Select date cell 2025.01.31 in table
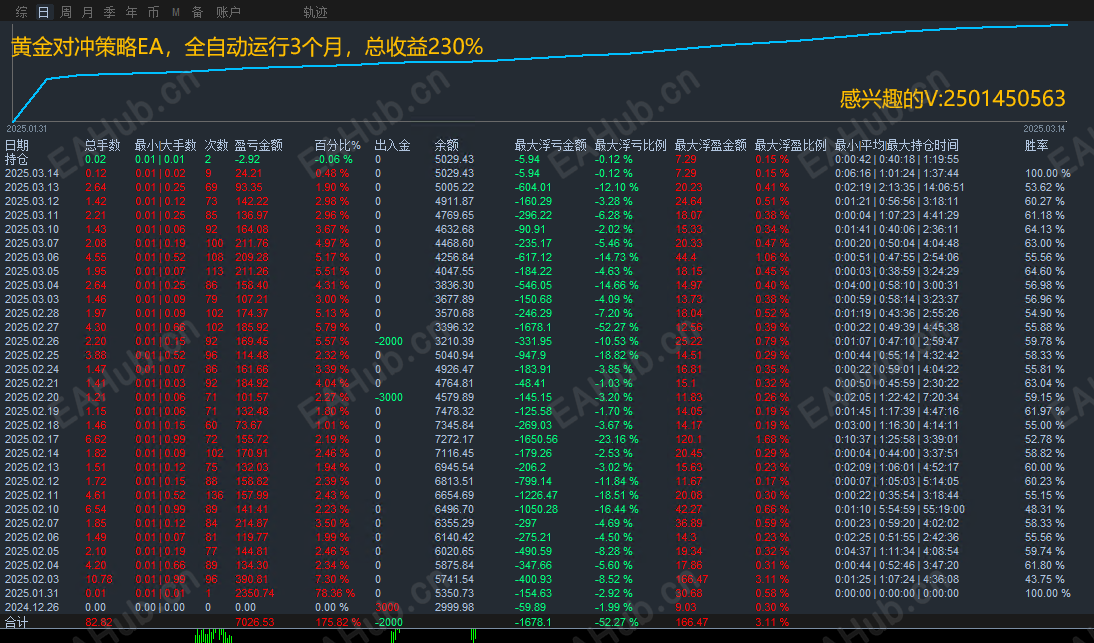Screen dimensions: 1094x643 pos(32,593)
